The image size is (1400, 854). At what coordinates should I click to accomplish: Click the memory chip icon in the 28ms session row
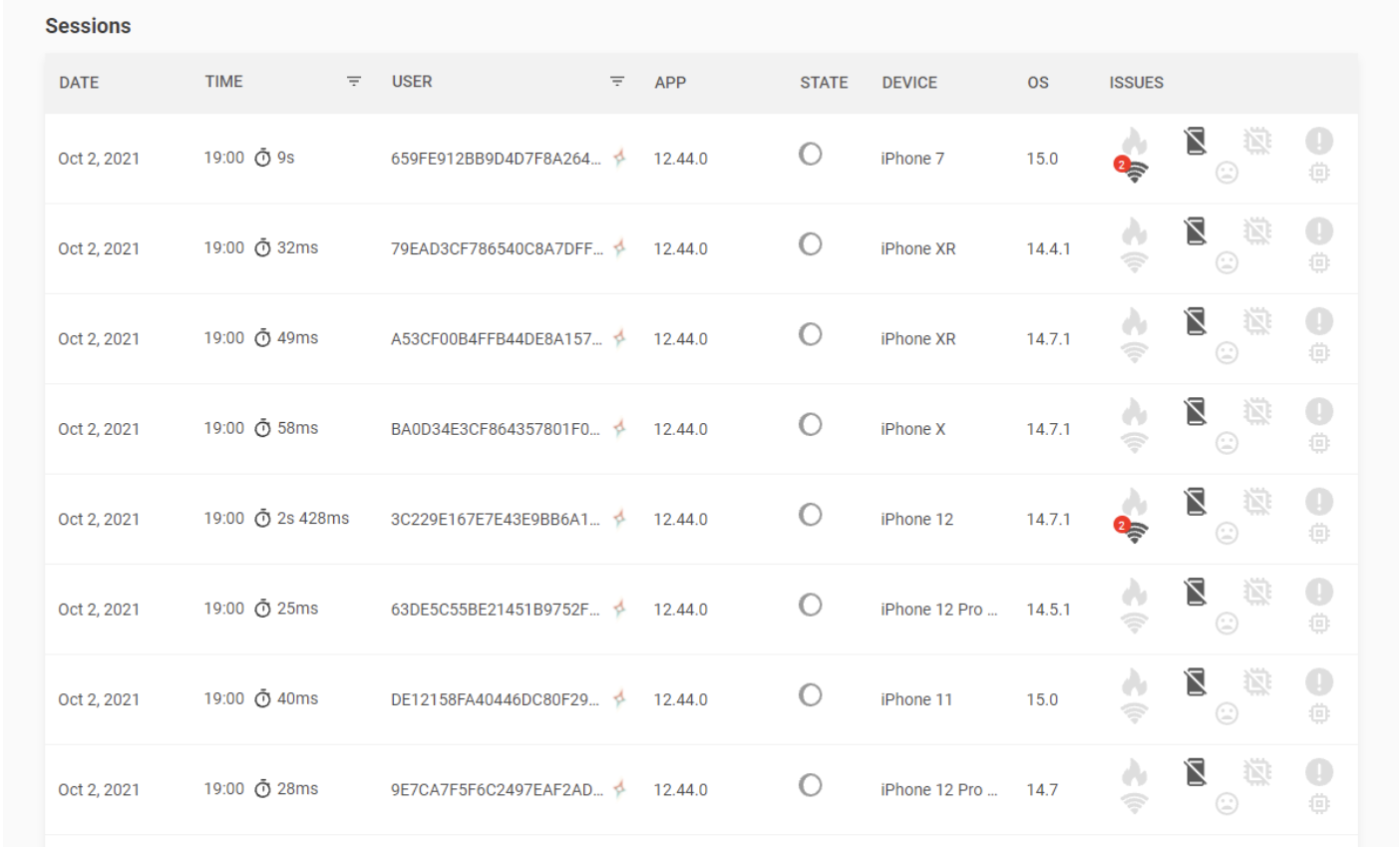1319,803
